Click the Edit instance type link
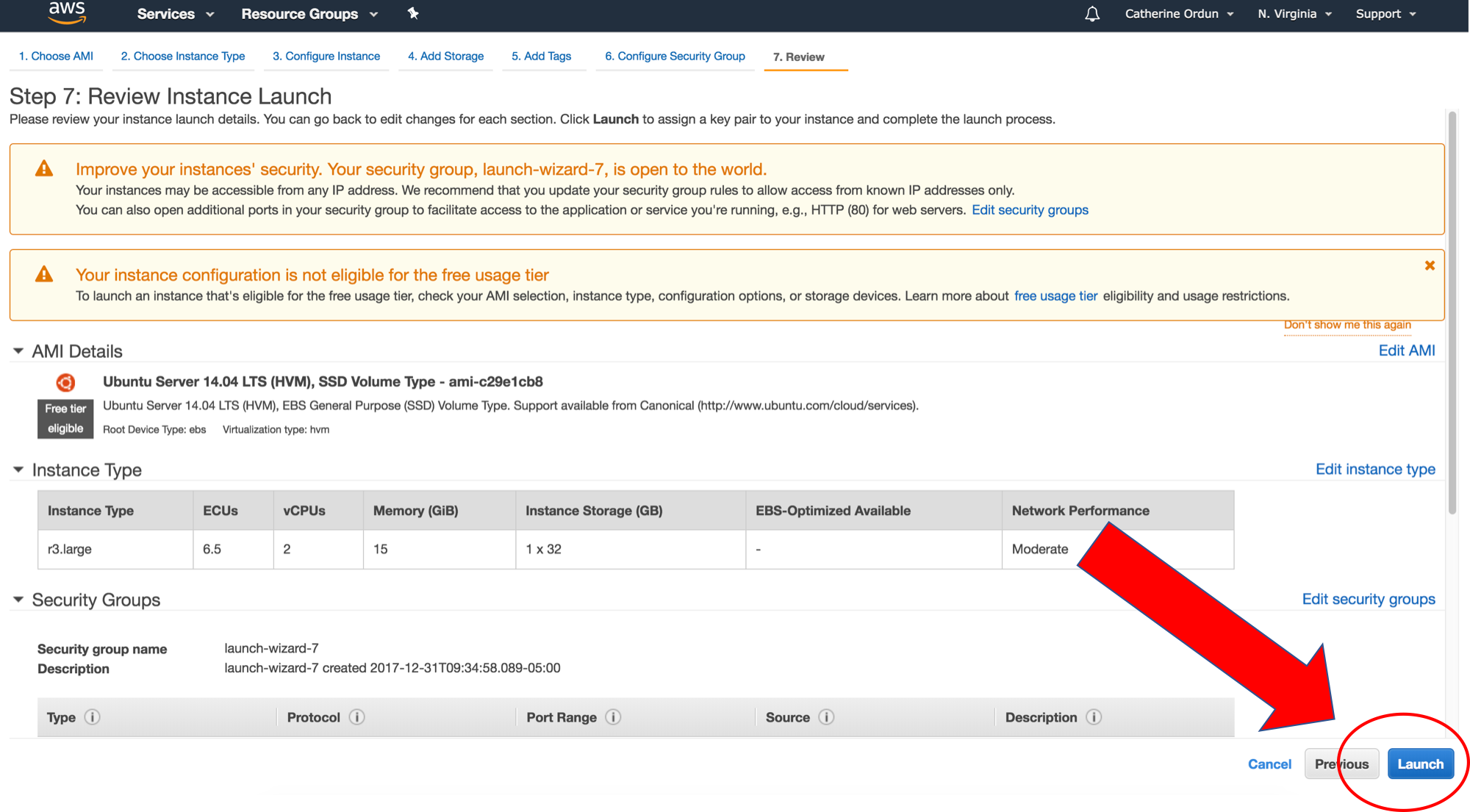This screenshot has width=1470, height=812. [1374, 470]
